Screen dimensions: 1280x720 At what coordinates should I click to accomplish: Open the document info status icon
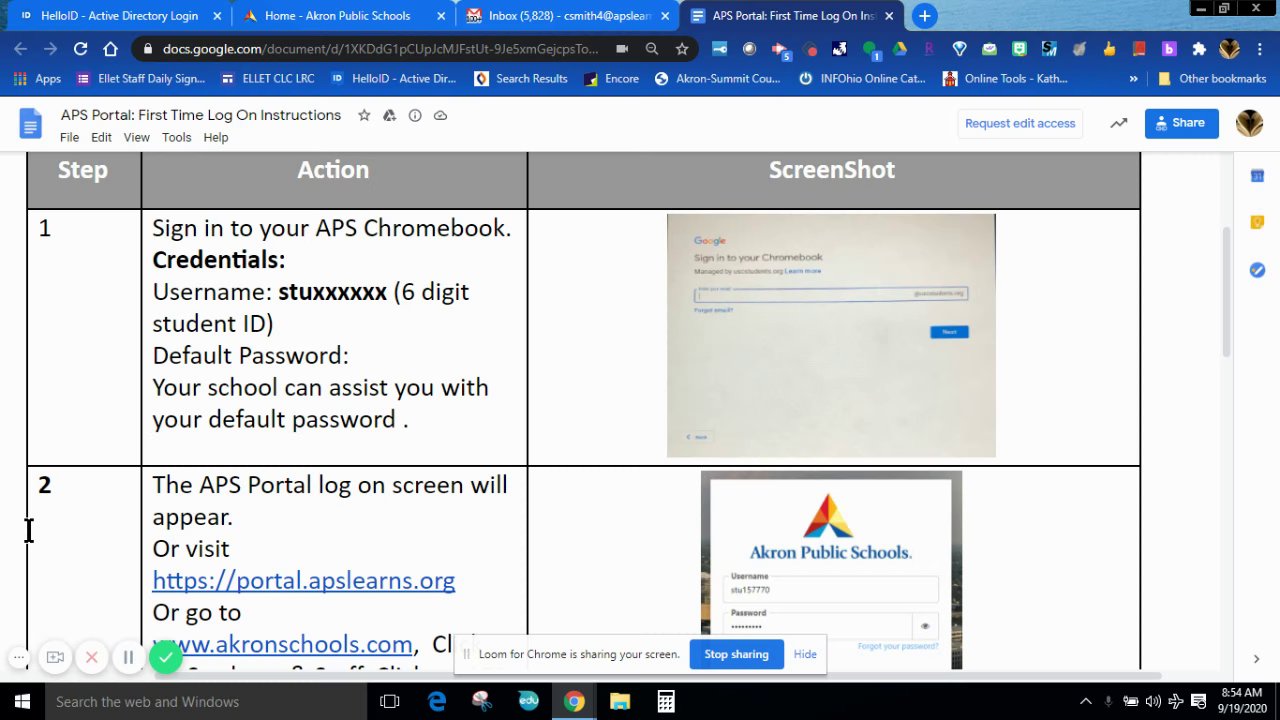click(415, 115)
